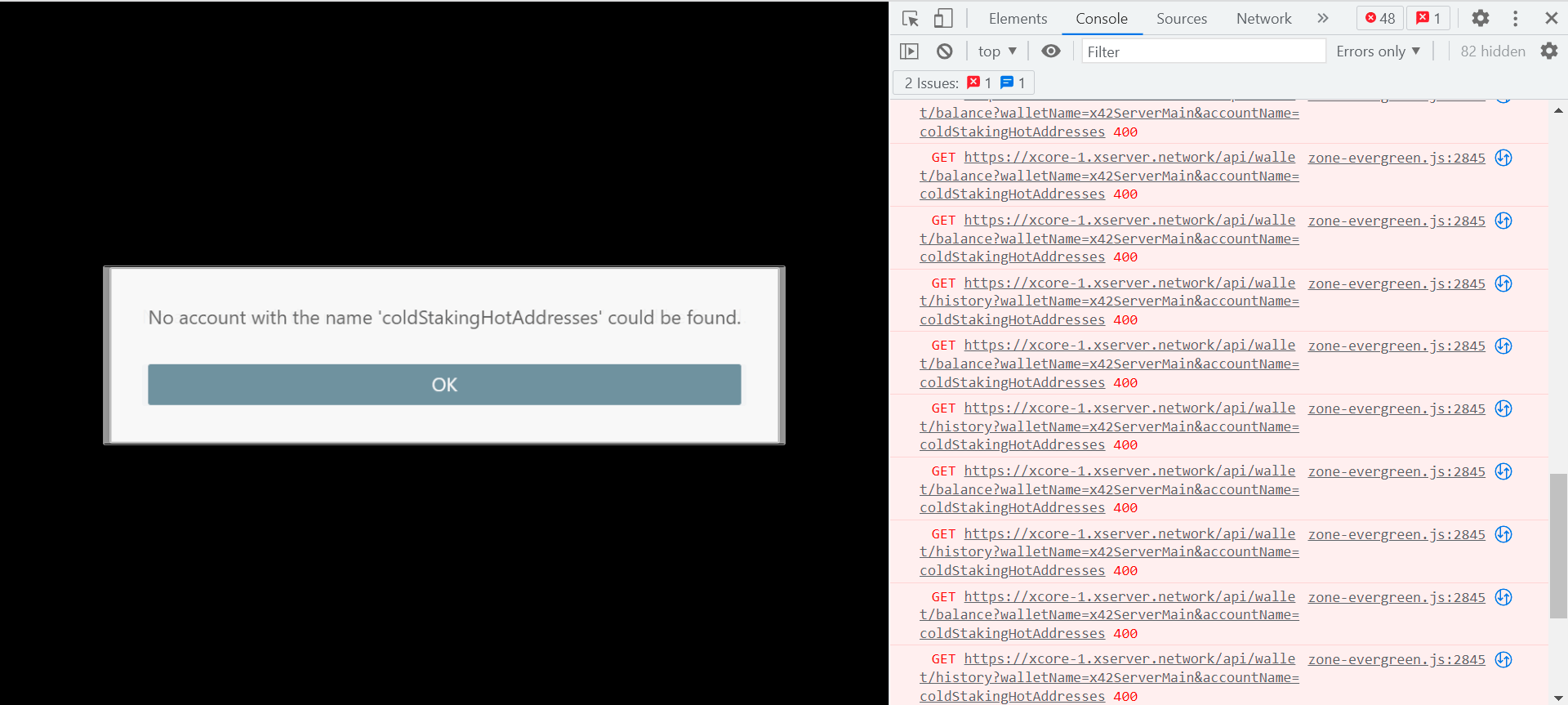Click the blue message issue icon in Issues bar
Viewport: 1568px width, 705px height.
1007,83
